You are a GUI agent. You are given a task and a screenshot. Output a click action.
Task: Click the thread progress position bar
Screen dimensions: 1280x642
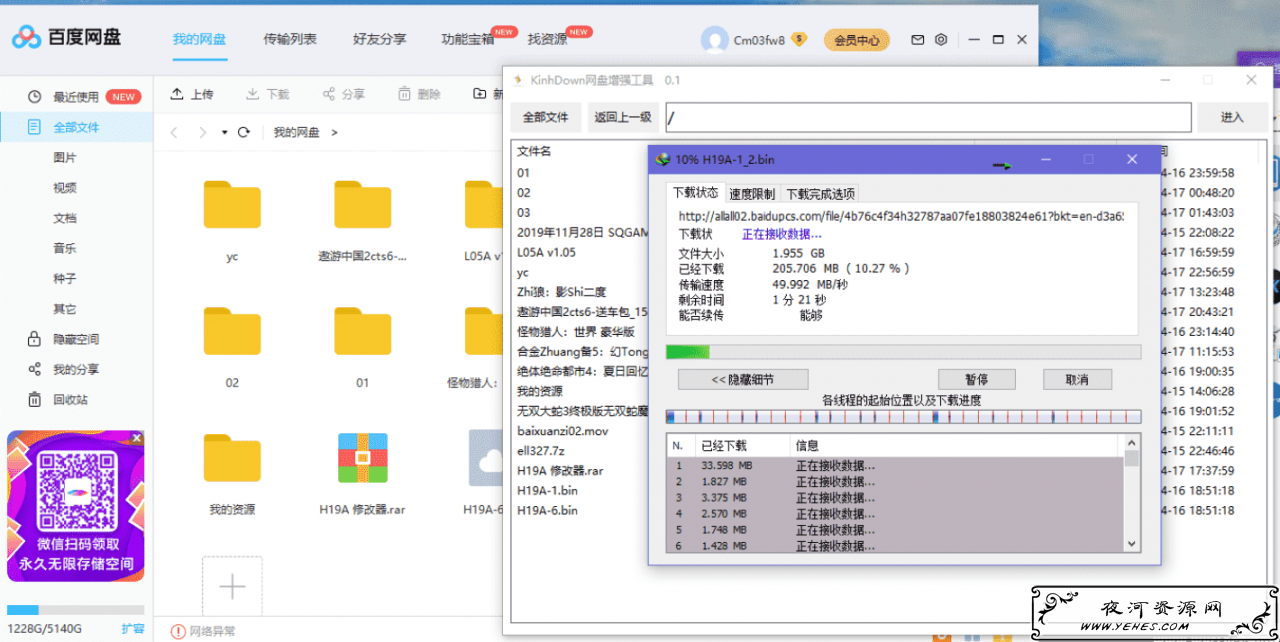tap(903, 416)
